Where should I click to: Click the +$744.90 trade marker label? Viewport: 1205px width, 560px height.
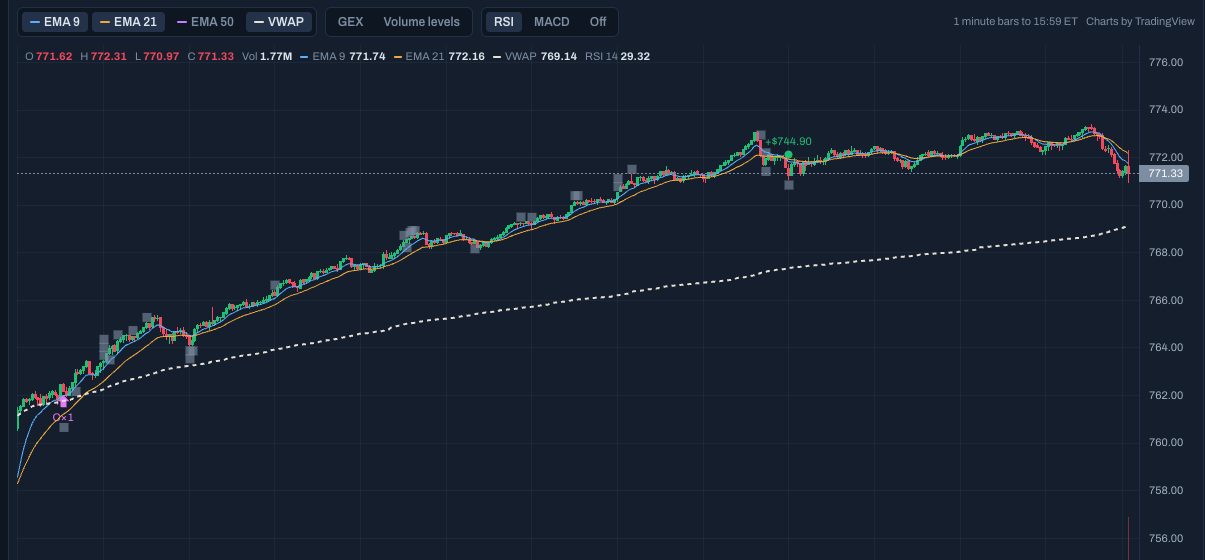(789, 142)
